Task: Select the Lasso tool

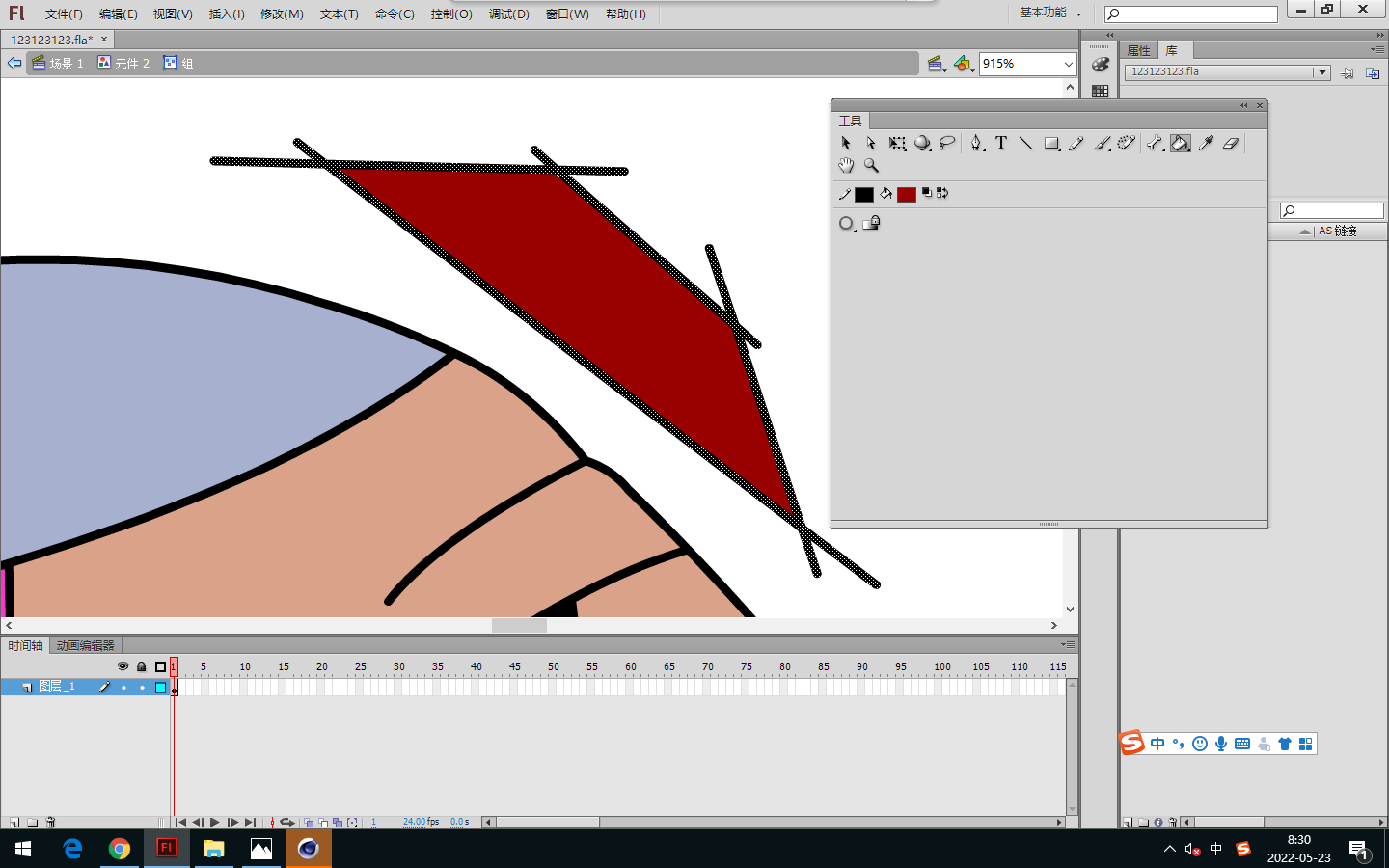Action: [x=947, y=144]
